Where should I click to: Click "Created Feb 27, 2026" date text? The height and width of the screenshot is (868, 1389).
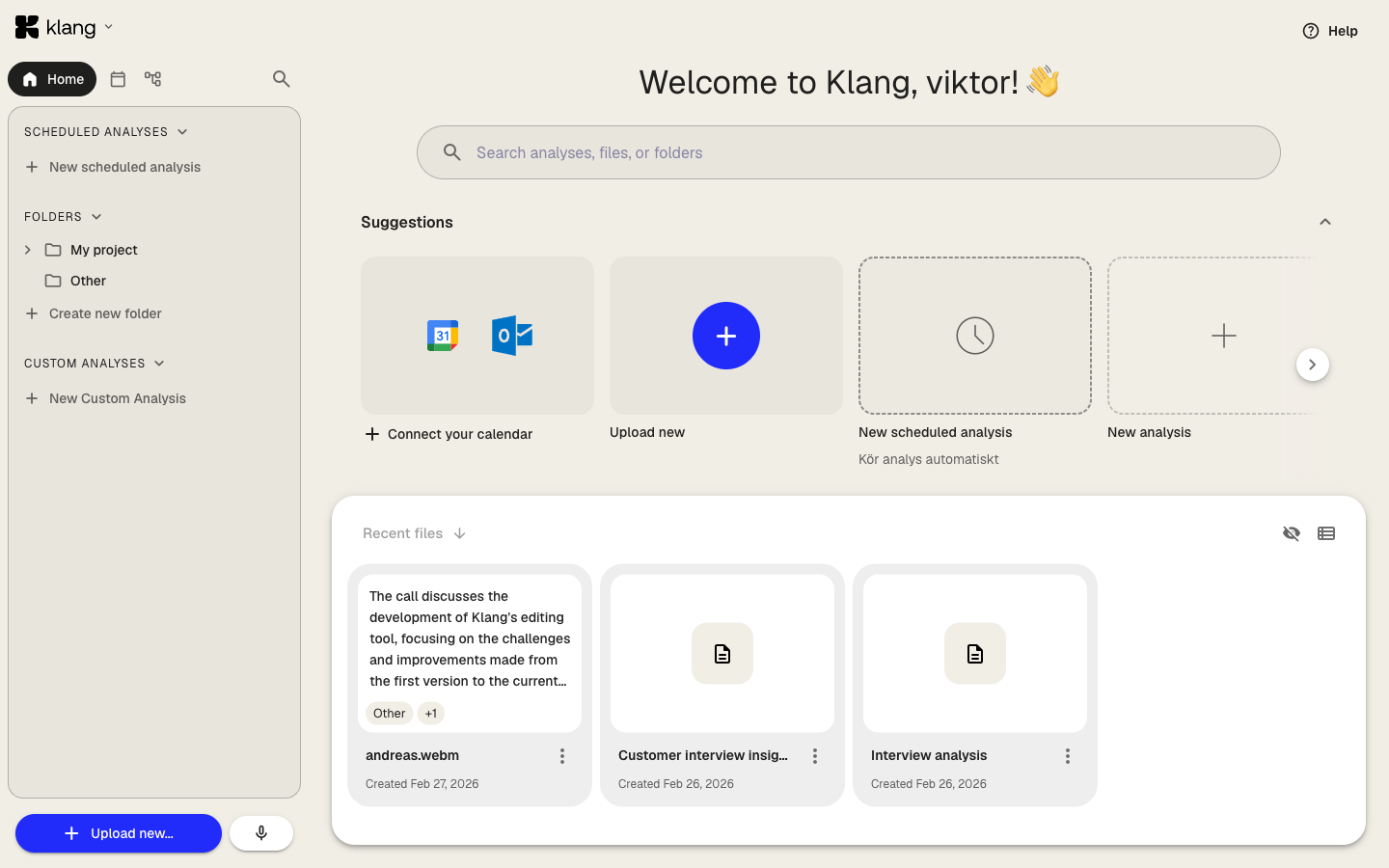[422, 784]
